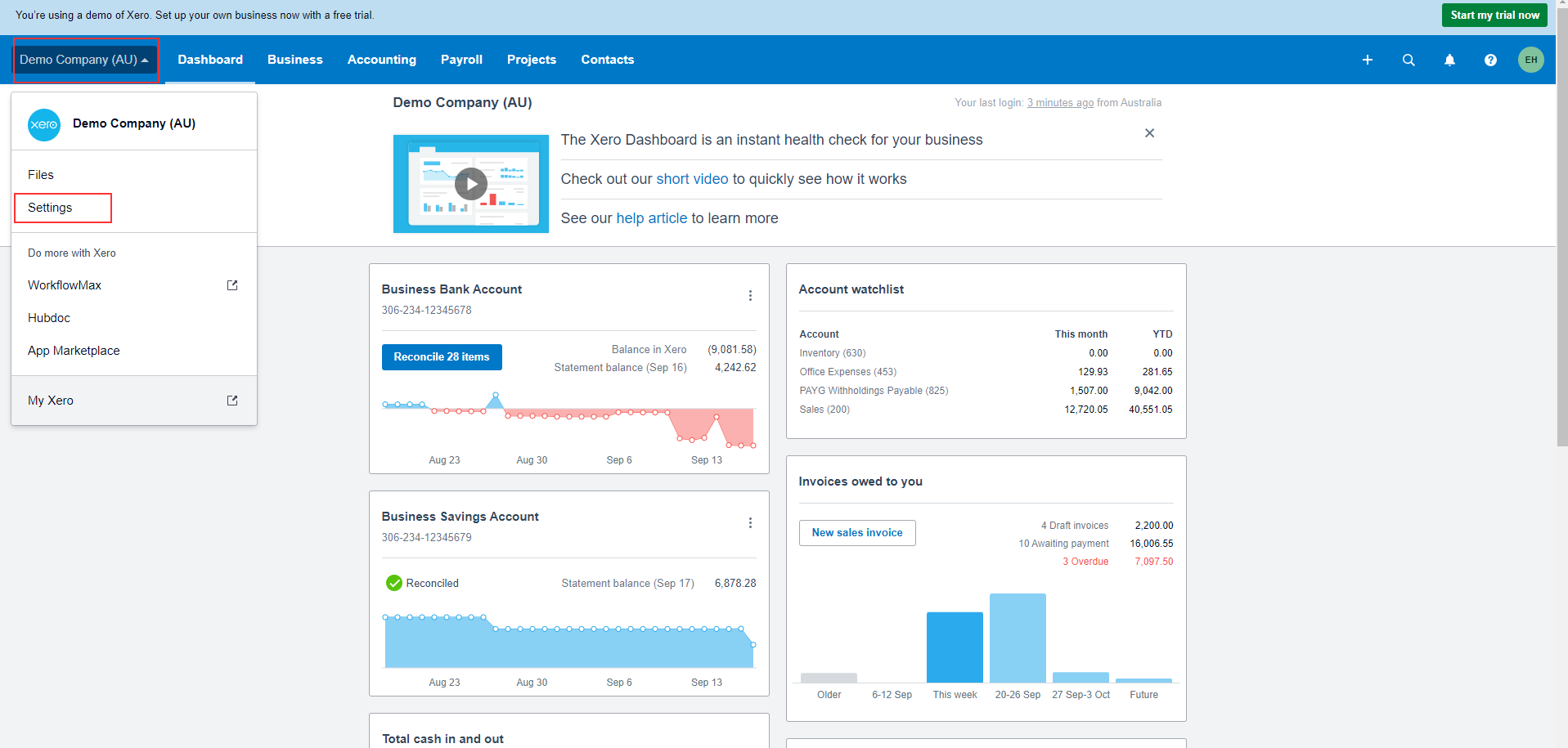Open the search magnifier icon
This screenshot has height=748, width=1568.
click(x=1408, y=60)
